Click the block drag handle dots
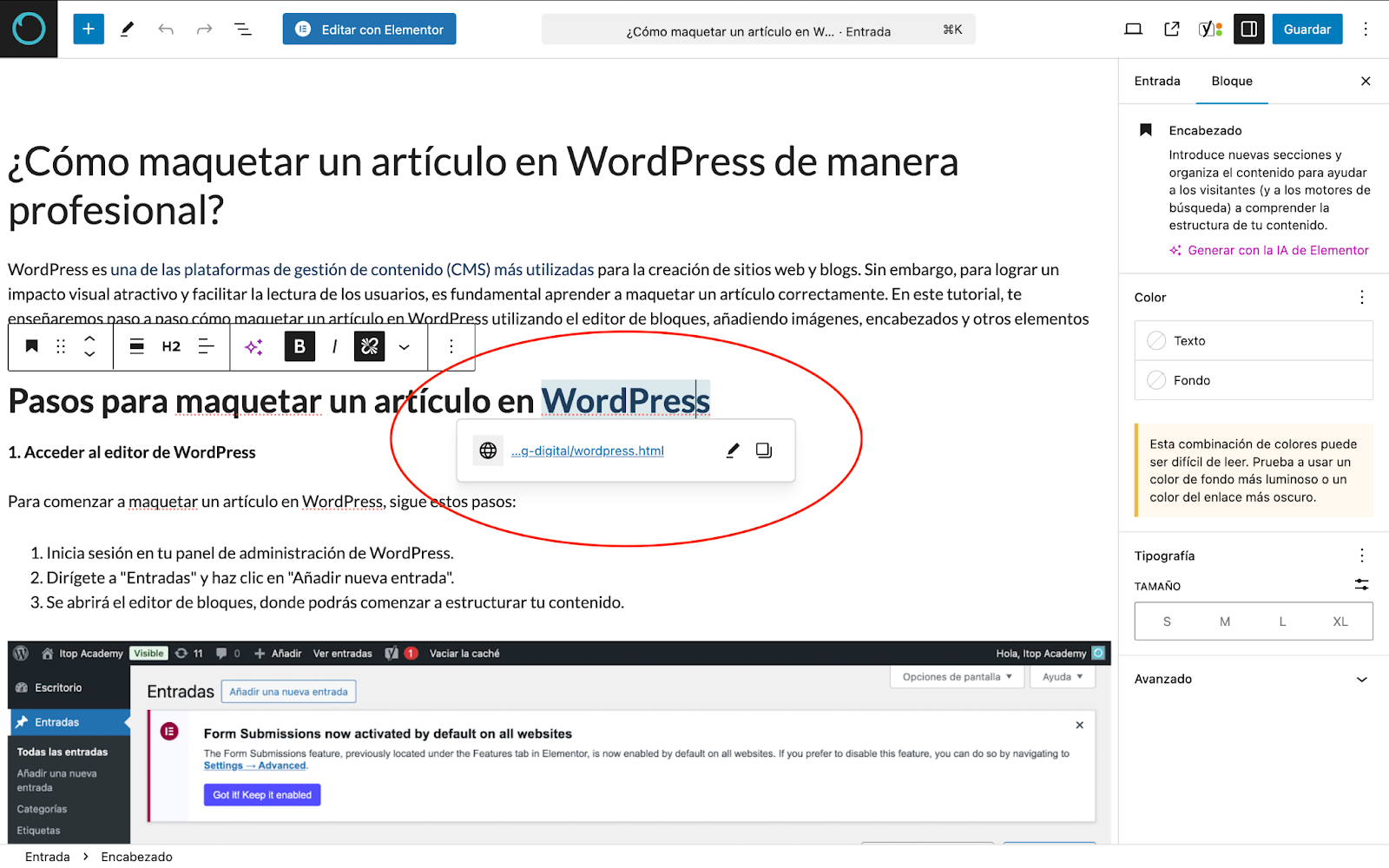The height and width of the screenshot is (868, 1389). (x=61, y=346)
